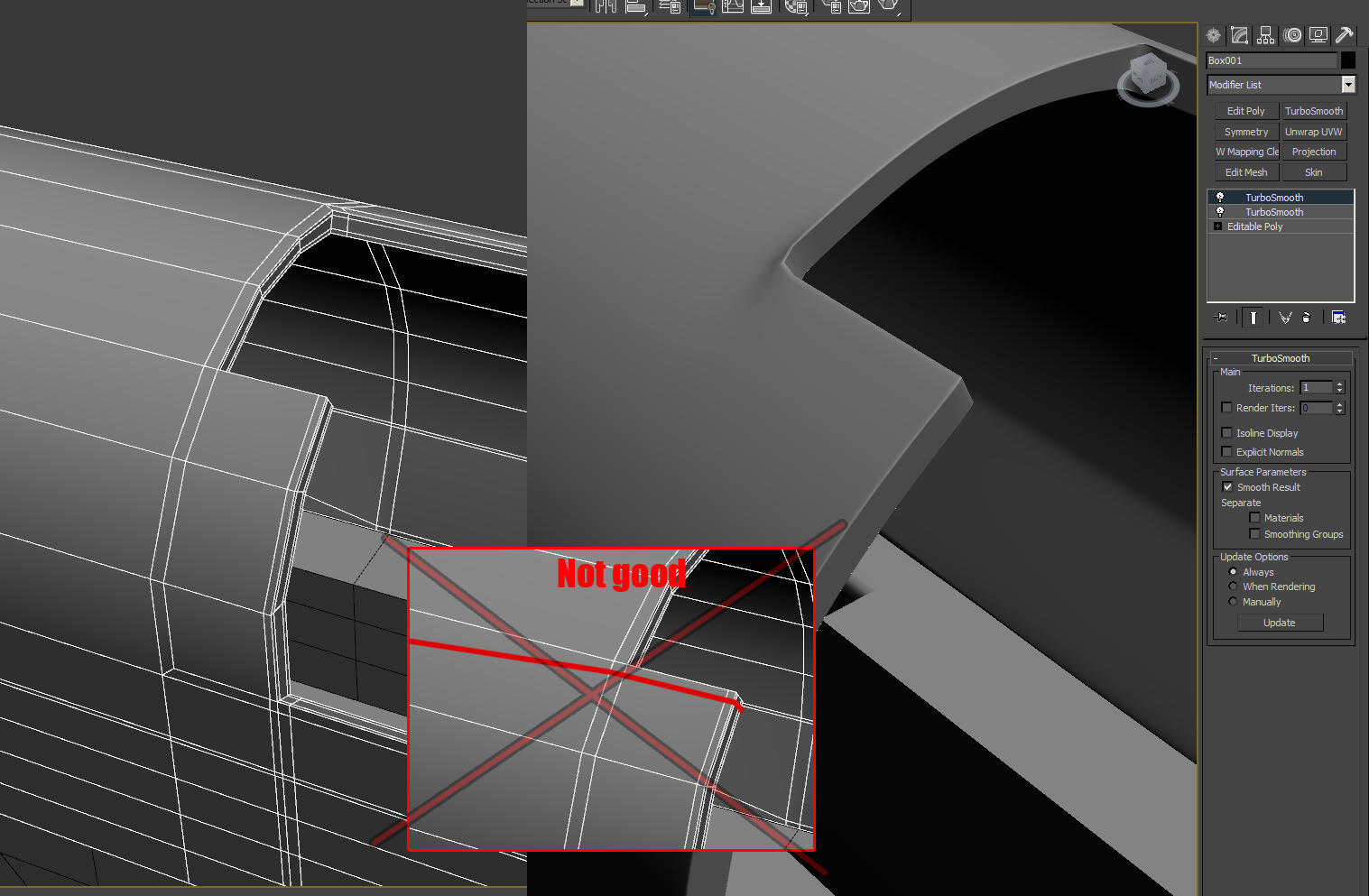Click the Iterations value field

point(1317,388)
